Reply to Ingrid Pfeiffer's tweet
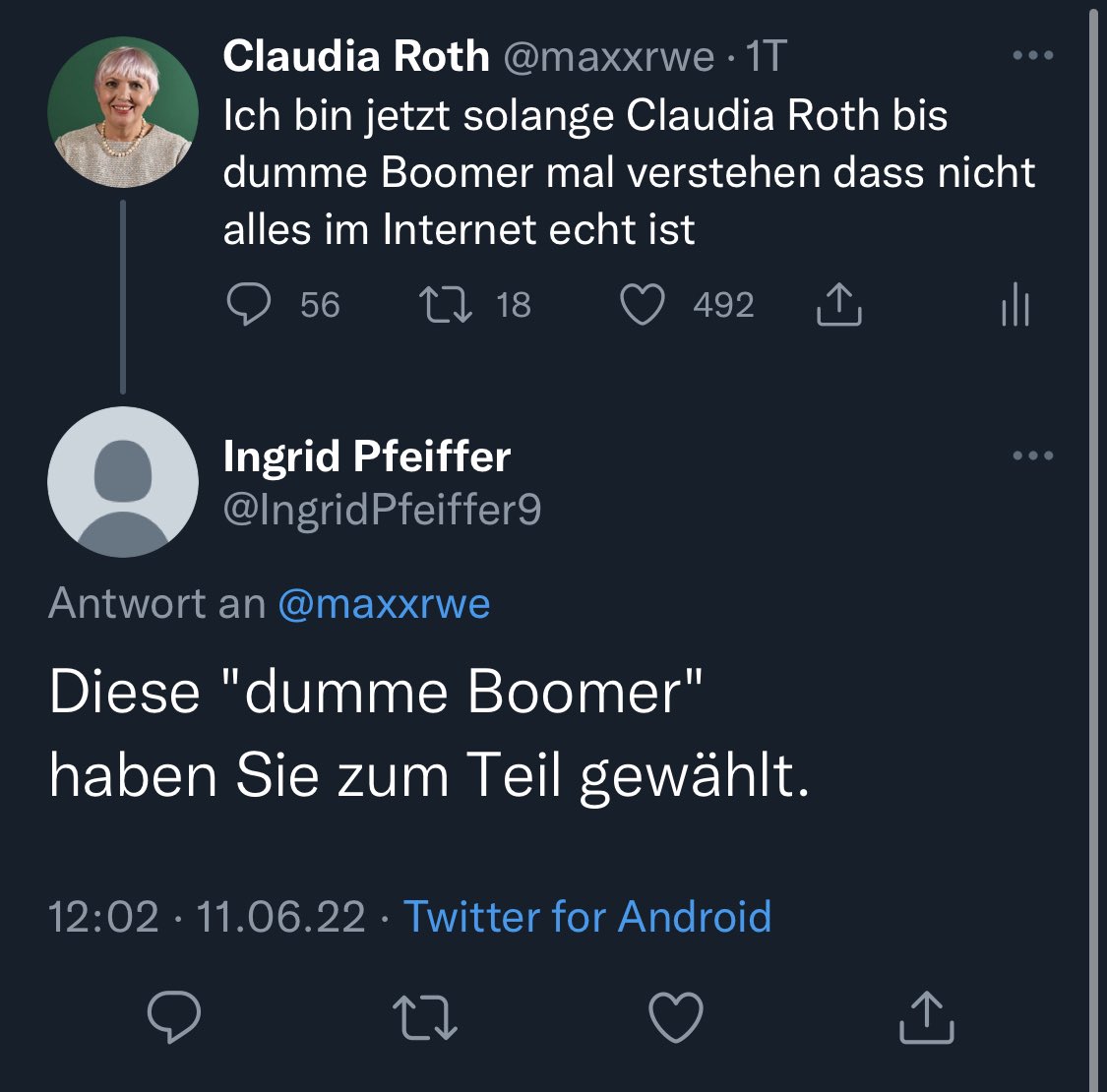The width and height of the screenshot is (1107, 1092). point(174,1017)
